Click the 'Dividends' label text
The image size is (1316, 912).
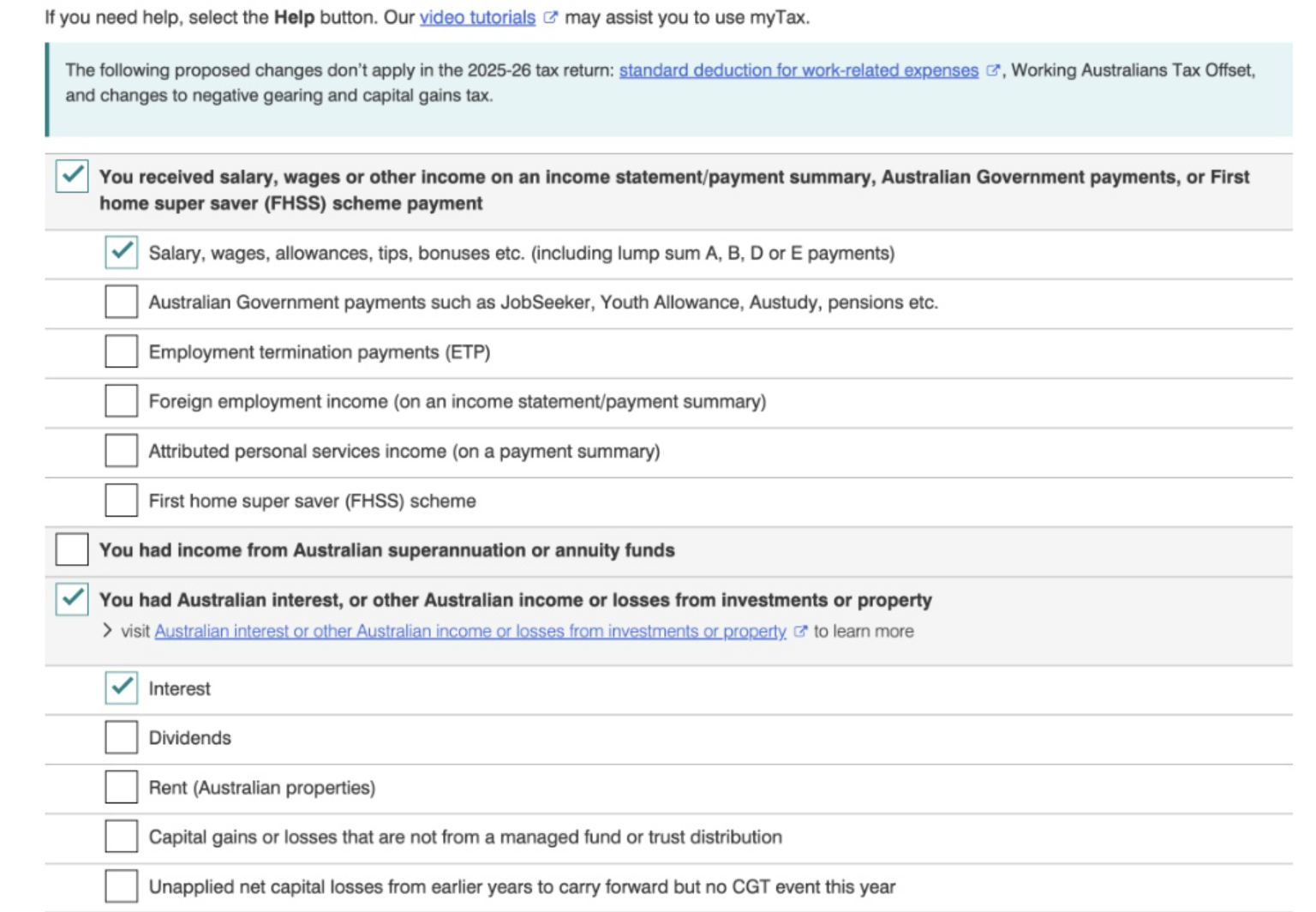click(190, 738)
